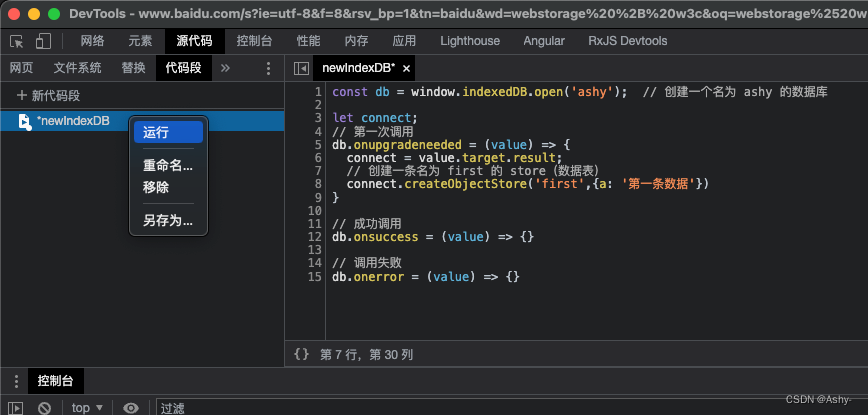The height and width of the screenshot is (415, 868).
Task: Open the drawer three-dot menu icon
Action: click(x=17, y=381)
